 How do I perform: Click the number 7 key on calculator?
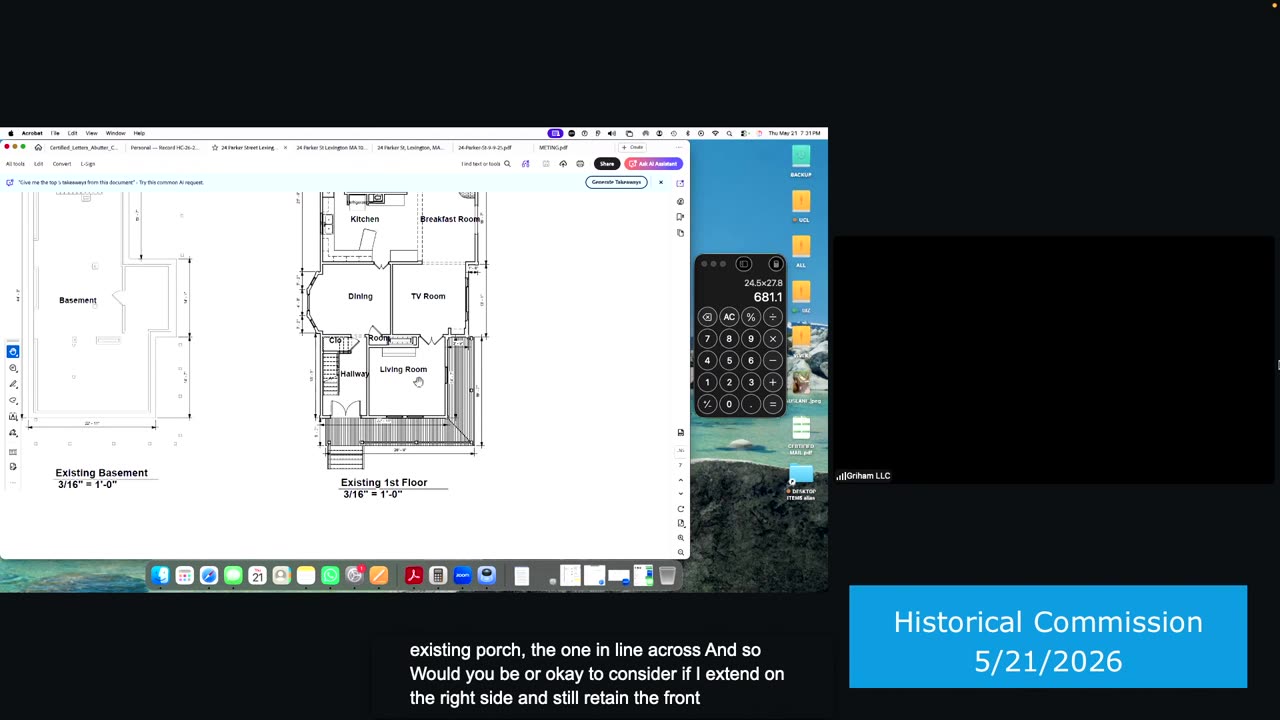(x=707, y=339)
